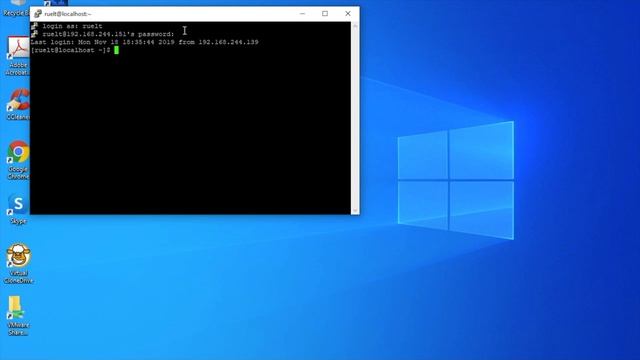Open VMware Shared Folders shortcut
The height and width of the screenshot is (360, 640).
tap(18, 315)
